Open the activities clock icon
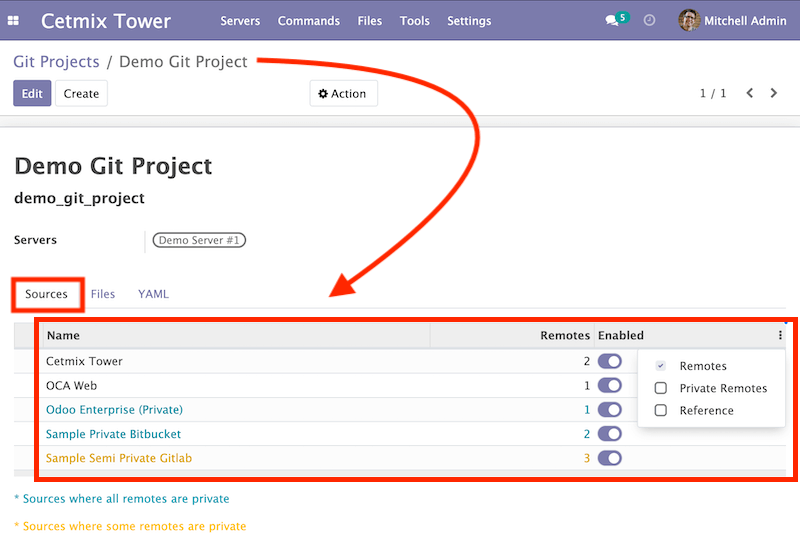The image size is (800, 549). click(x=649, y=20)
